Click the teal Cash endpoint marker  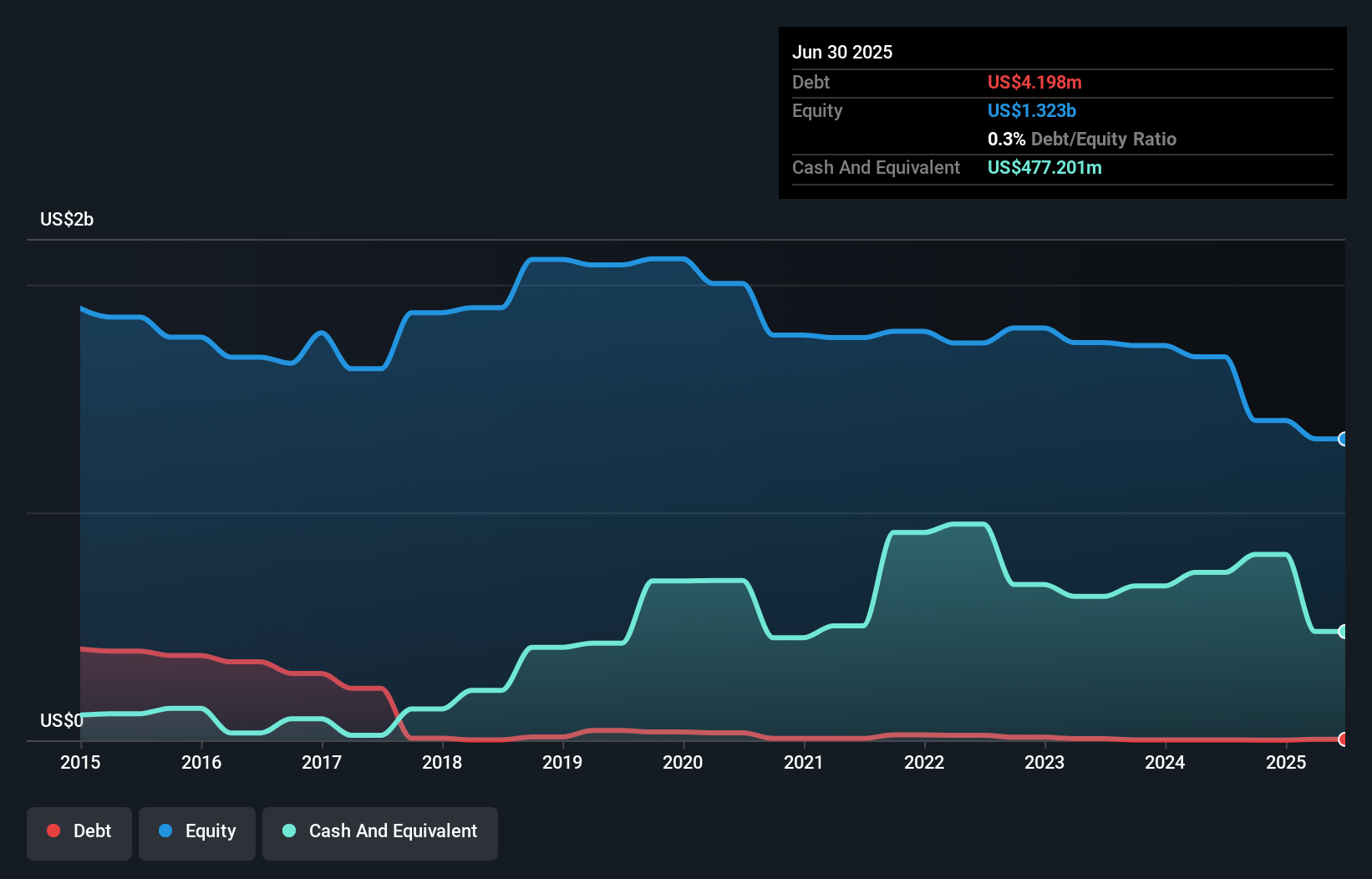[1343, 632]
